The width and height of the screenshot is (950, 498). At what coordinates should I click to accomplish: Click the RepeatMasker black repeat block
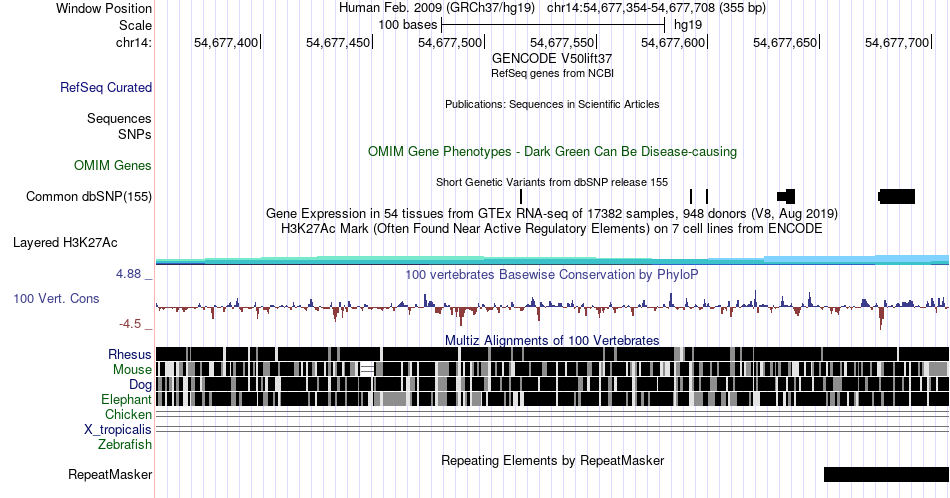coord(886,474)
